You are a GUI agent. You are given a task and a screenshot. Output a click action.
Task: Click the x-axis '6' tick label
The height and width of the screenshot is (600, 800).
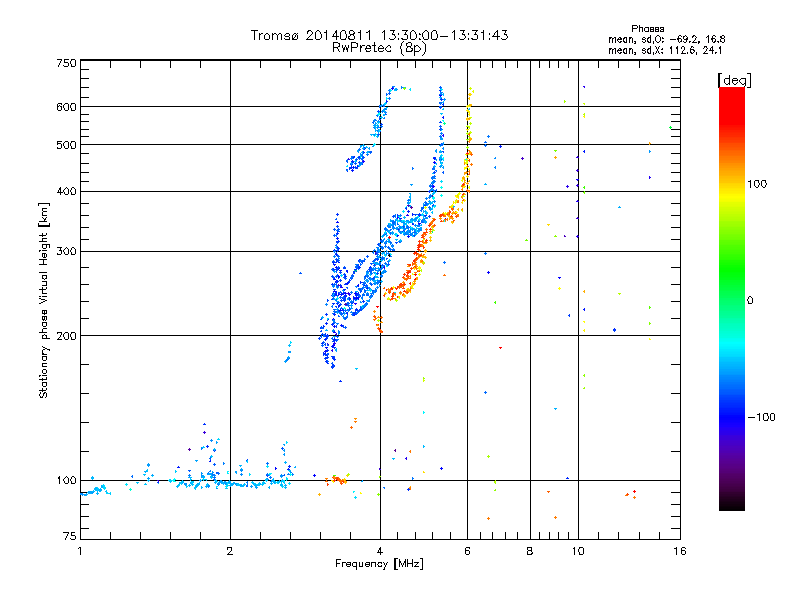tap(467, 551)
